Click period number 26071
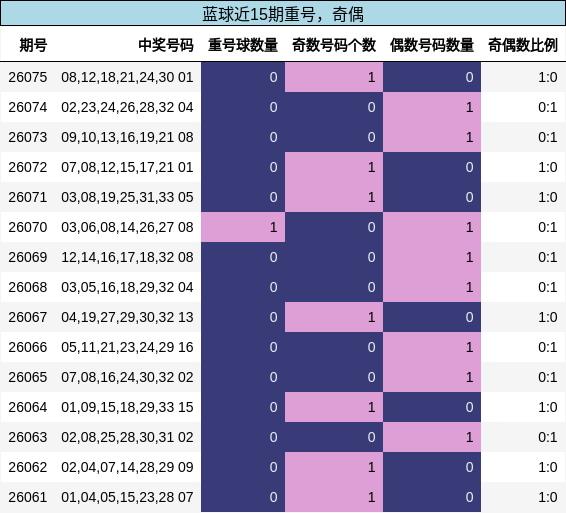The width and height of the screenshot is (566, 513). tap(28, 197)
